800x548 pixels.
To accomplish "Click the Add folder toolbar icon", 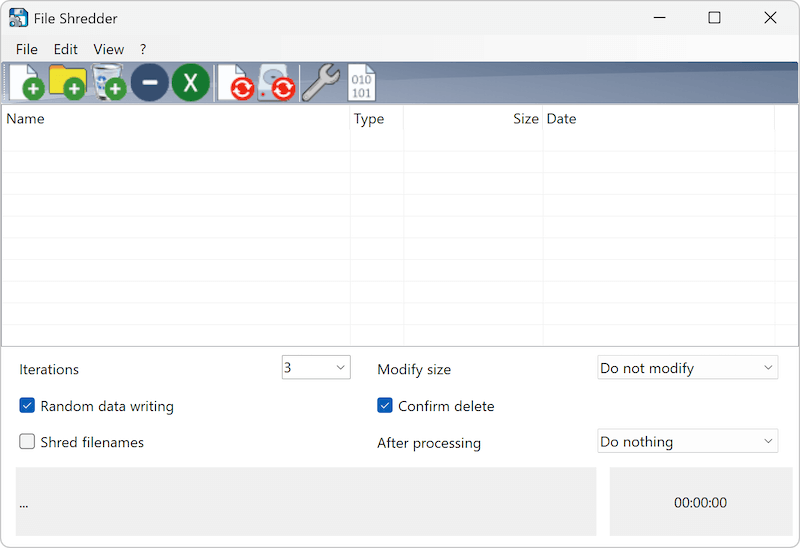I will (x=67, y=83).
